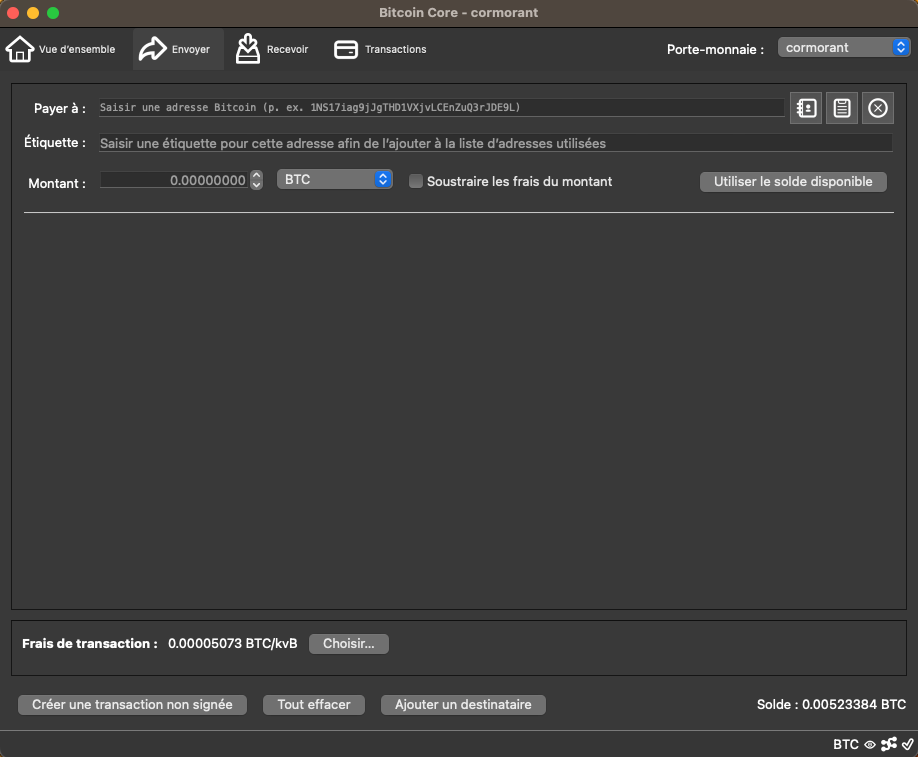Open the address book icon next to Payer à
The width and height of the screenshot is (918, 757).
805,108
